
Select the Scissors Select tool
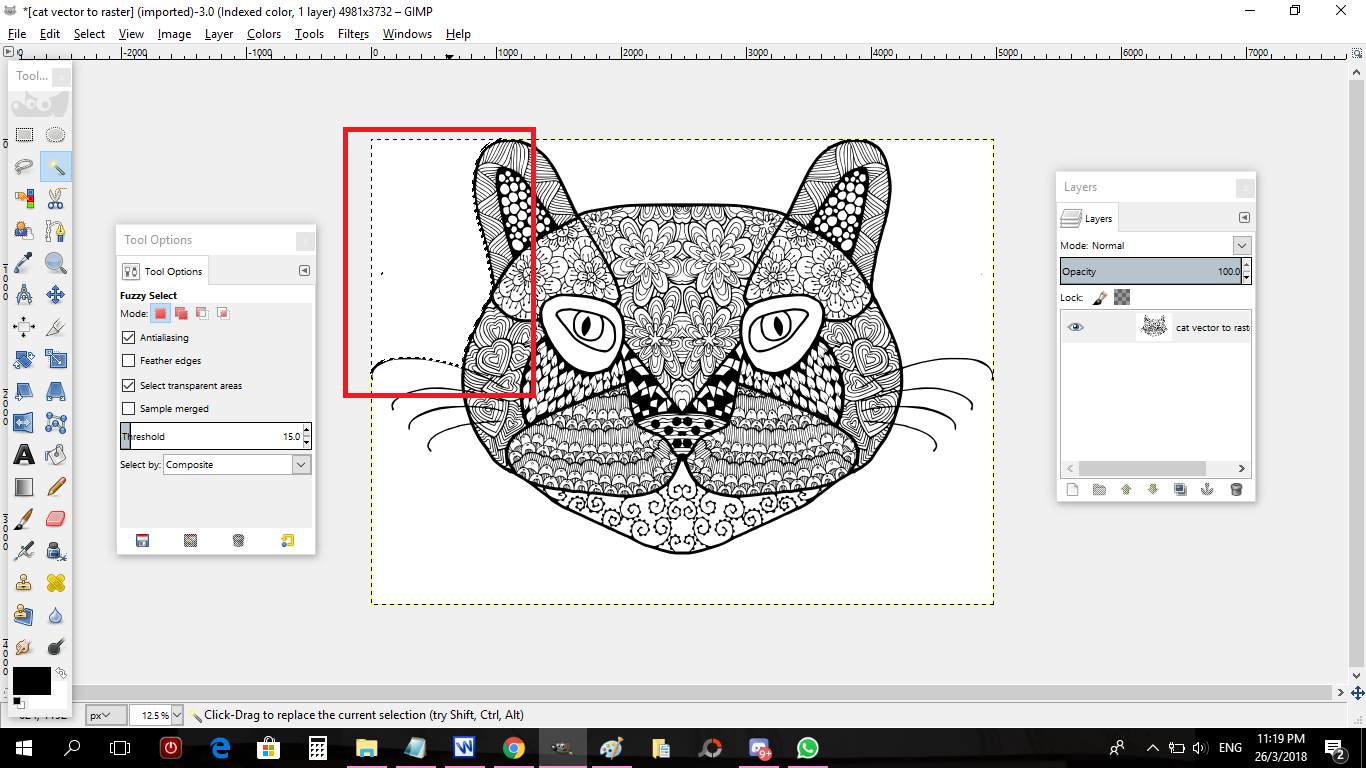coord(56,199)
